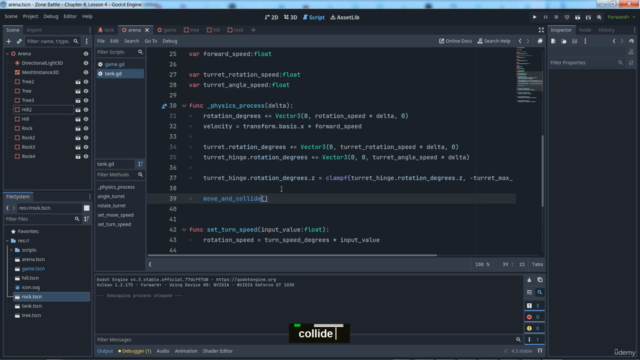Pause the running project
Screen dimensions: 640x360
coord(545,17)
